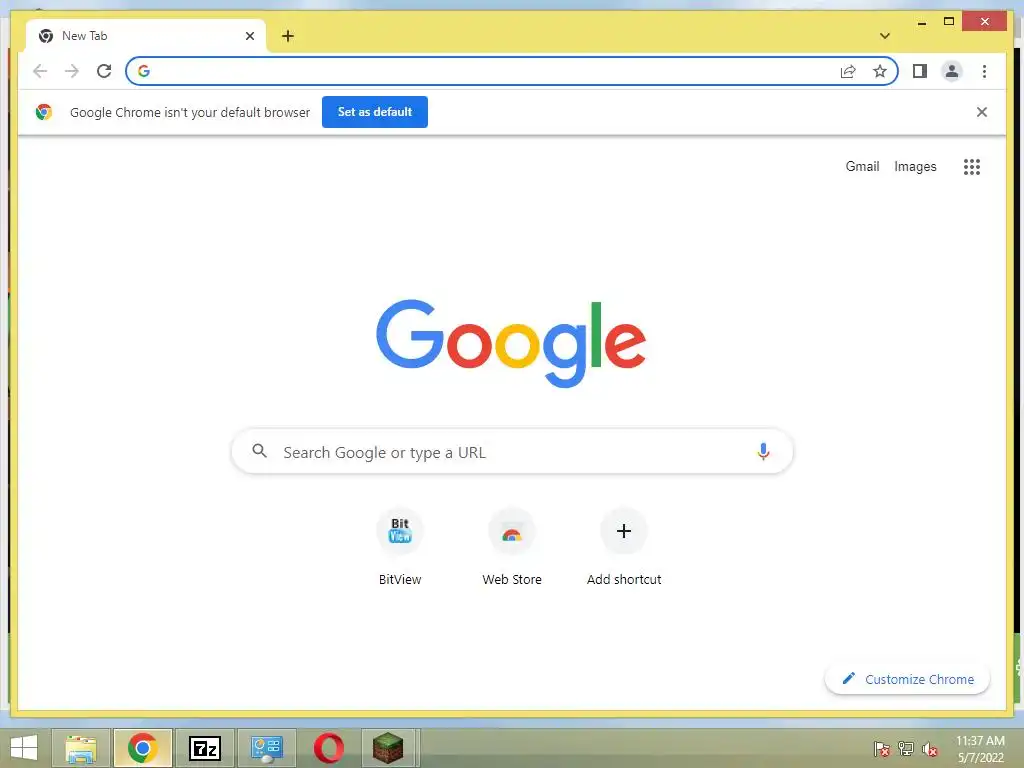Open a new tab with plus button
This screenshot has height=768, width=1024.
click(288, 36)
